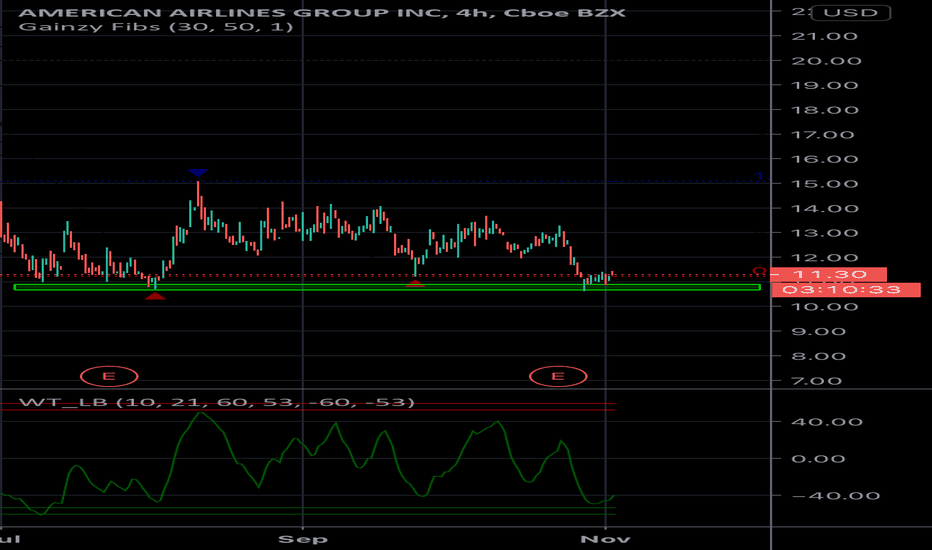Click the blue down-triangle pivot high marker
The height and width of the screenshot is (550, 932).
click(198, 173)
